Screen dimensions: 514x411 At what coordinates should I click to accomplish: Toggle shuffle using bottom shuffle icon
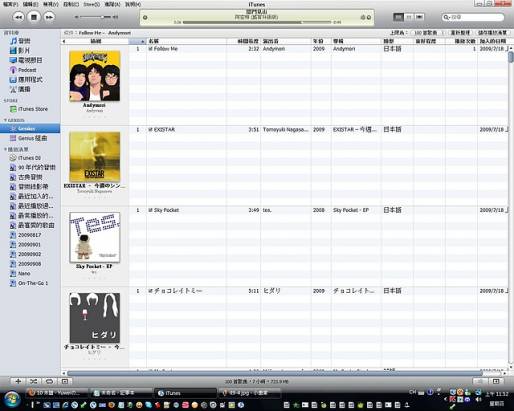pyautogui.click(x=33, y=381)
